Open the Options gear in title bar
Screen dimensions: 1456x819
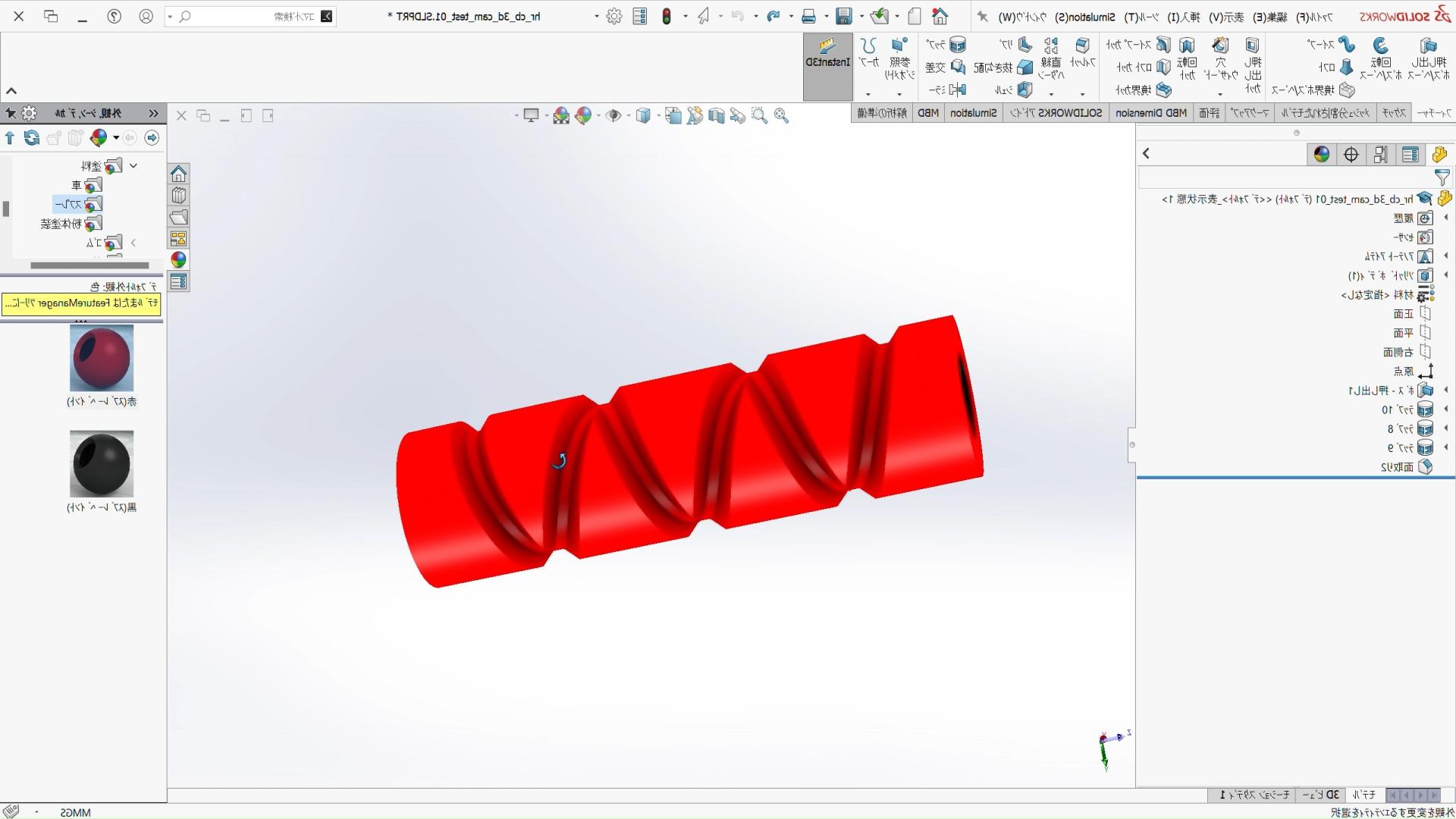[x=614, y=16]
